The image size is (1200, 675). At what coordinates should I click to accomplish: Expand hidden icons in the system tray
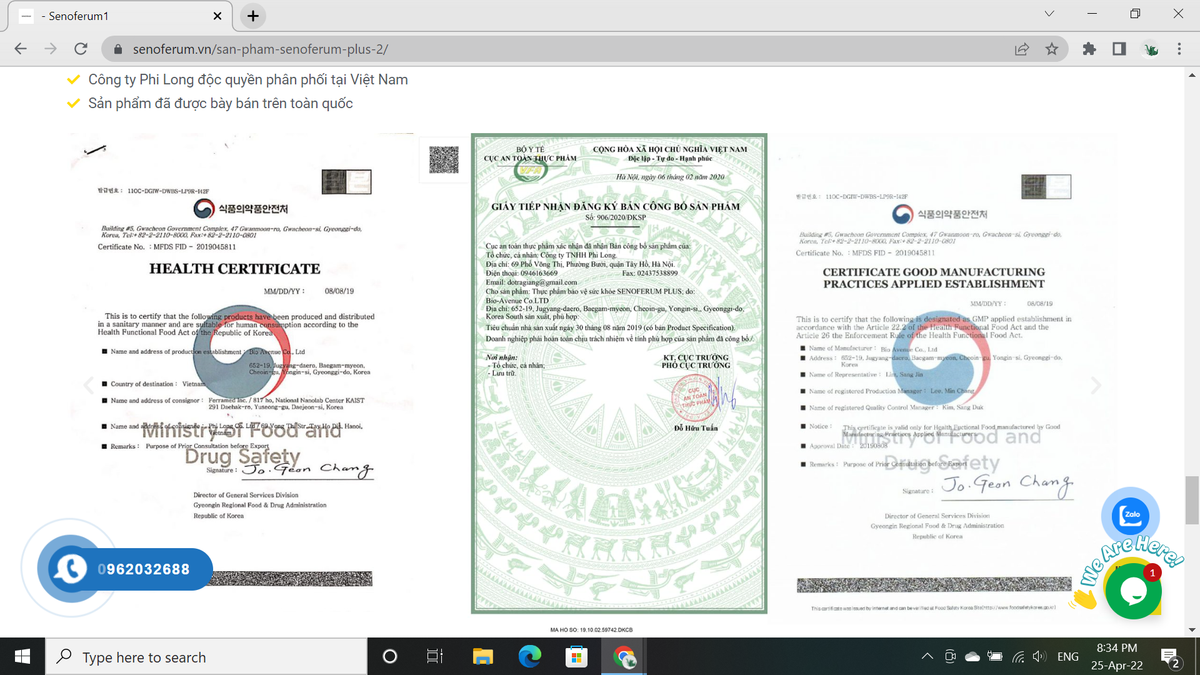(927, 656)
